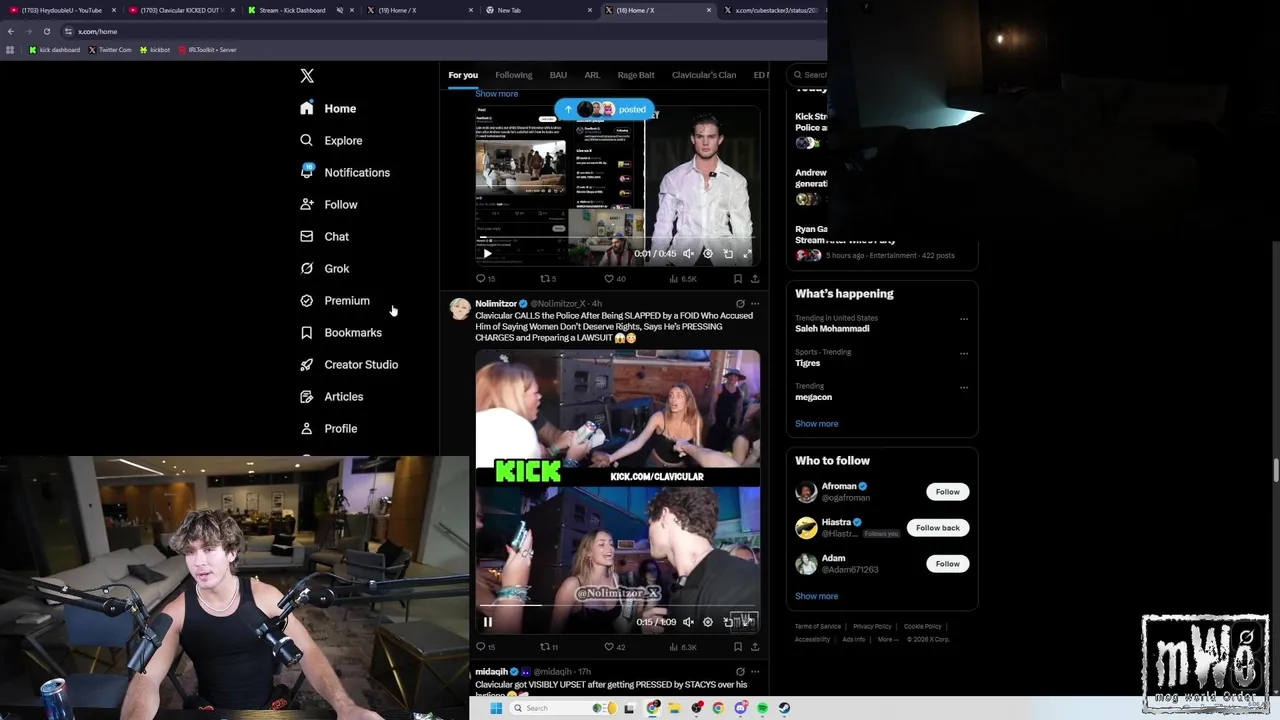The height and width of the screenshot is (720, 1280).
Task: Click the Profile person icon in sidebar
Action: [307, 428]
